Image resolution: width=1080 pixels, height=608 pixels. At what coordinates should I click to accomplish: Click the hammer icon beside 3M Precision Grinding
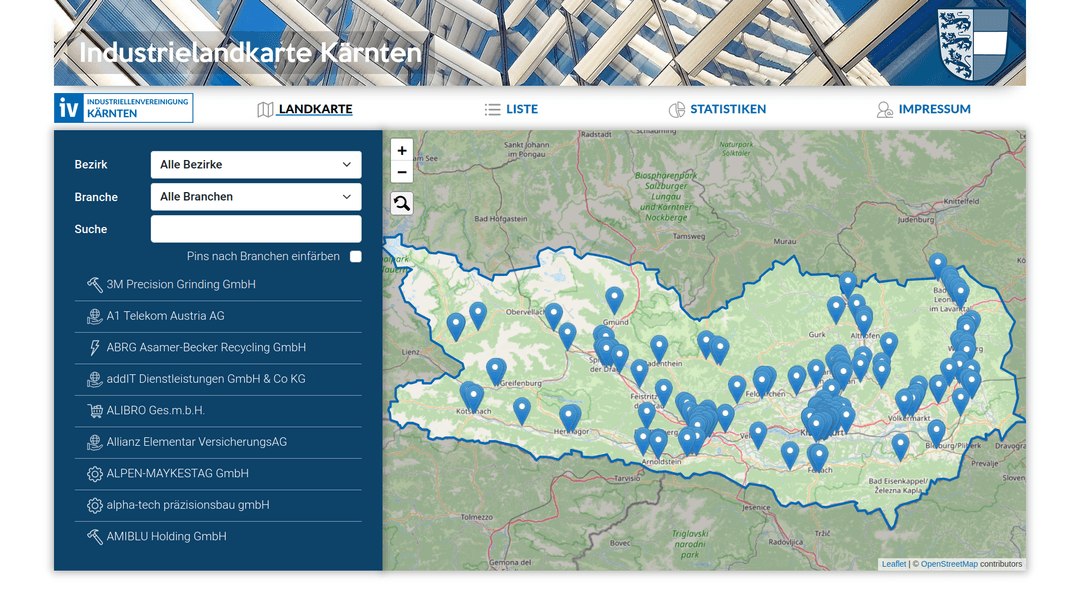[94, 284]
